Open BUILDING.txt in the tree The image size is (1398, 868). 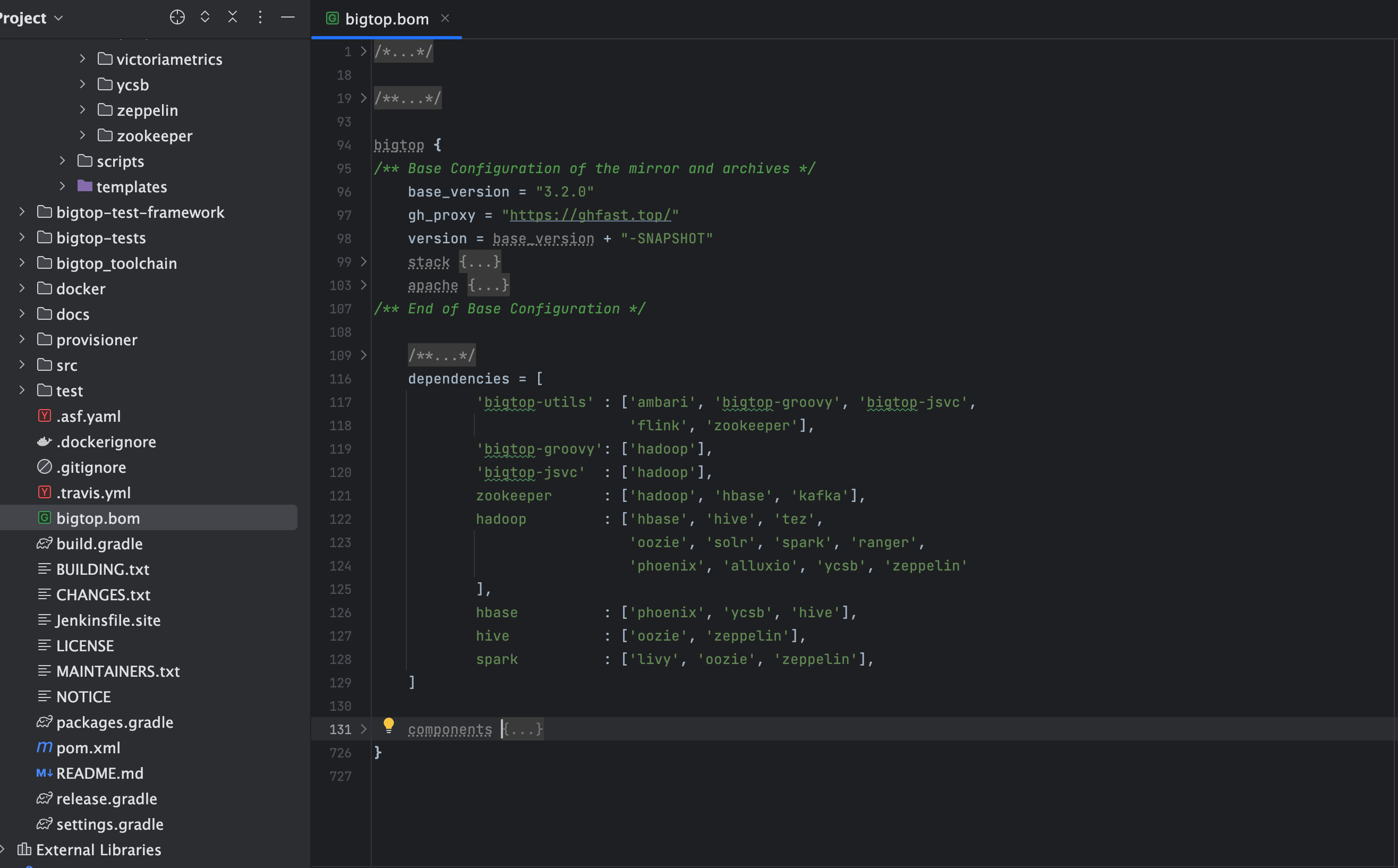pyautogui.click(x=102, y=569)
